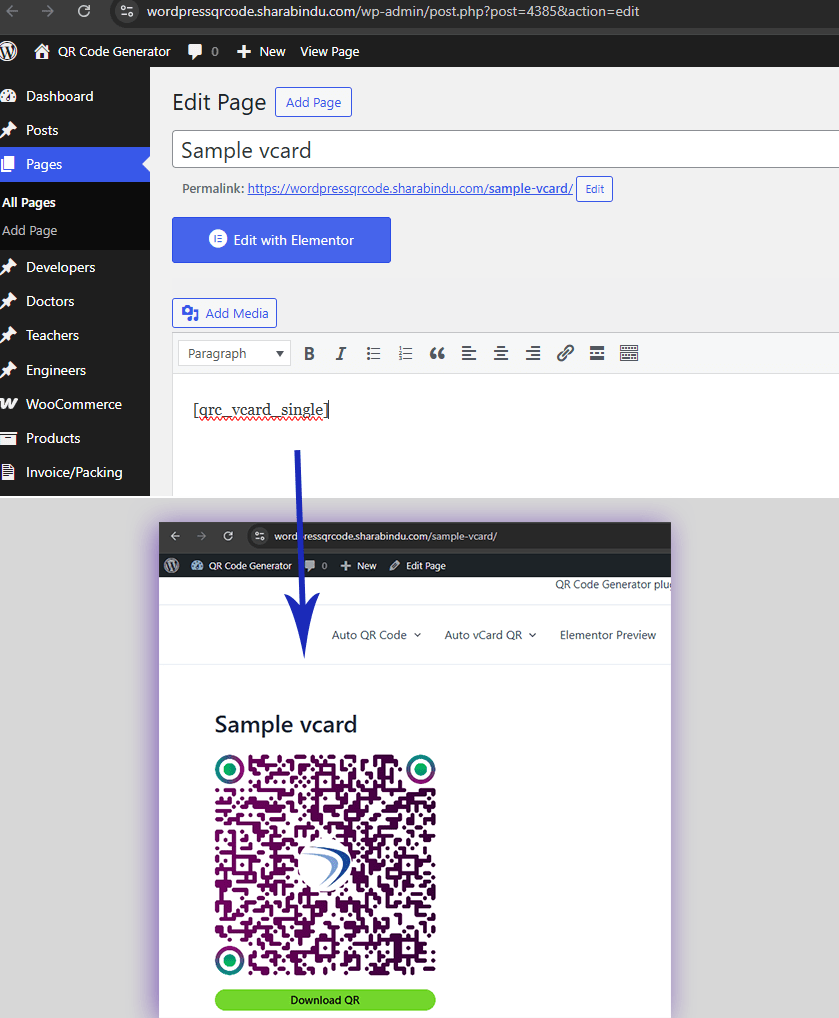
Task: Insert the Read More tag
Action: [597, 354]
